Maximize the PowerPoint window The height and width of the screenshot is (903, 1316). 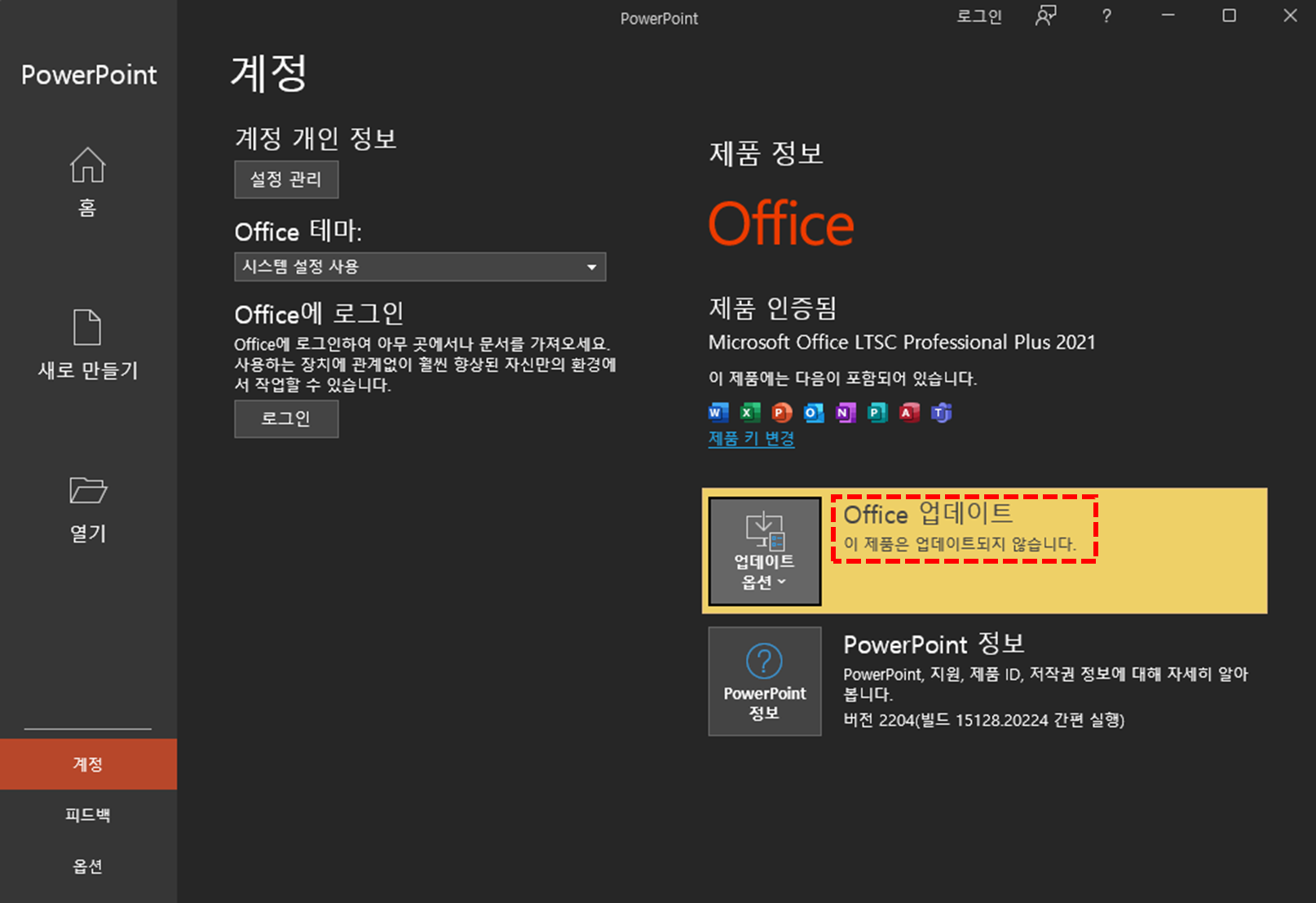[x=1229, y=15]
